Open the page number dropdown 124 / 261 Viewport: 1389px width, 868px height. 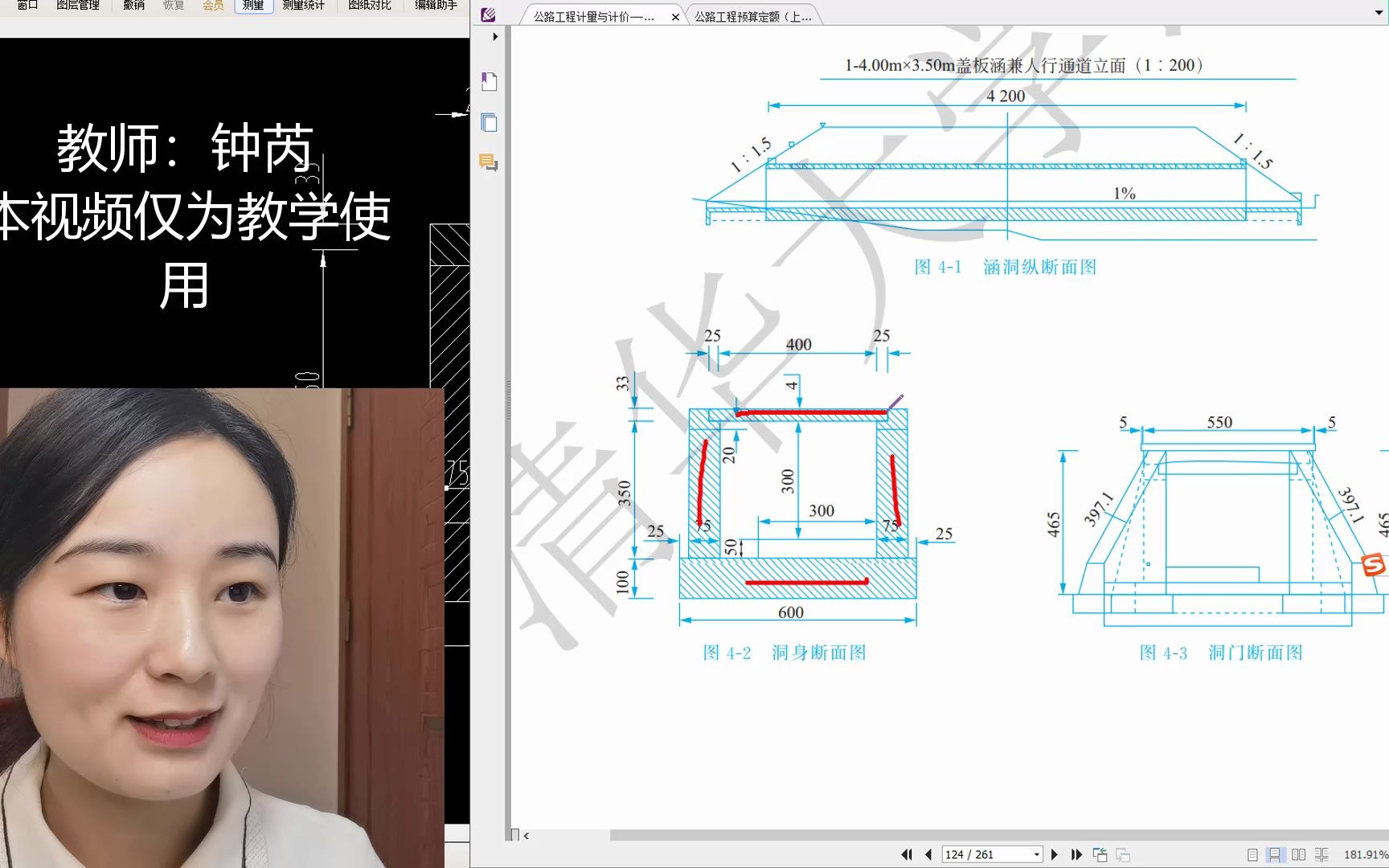[x=1037, y=854]
